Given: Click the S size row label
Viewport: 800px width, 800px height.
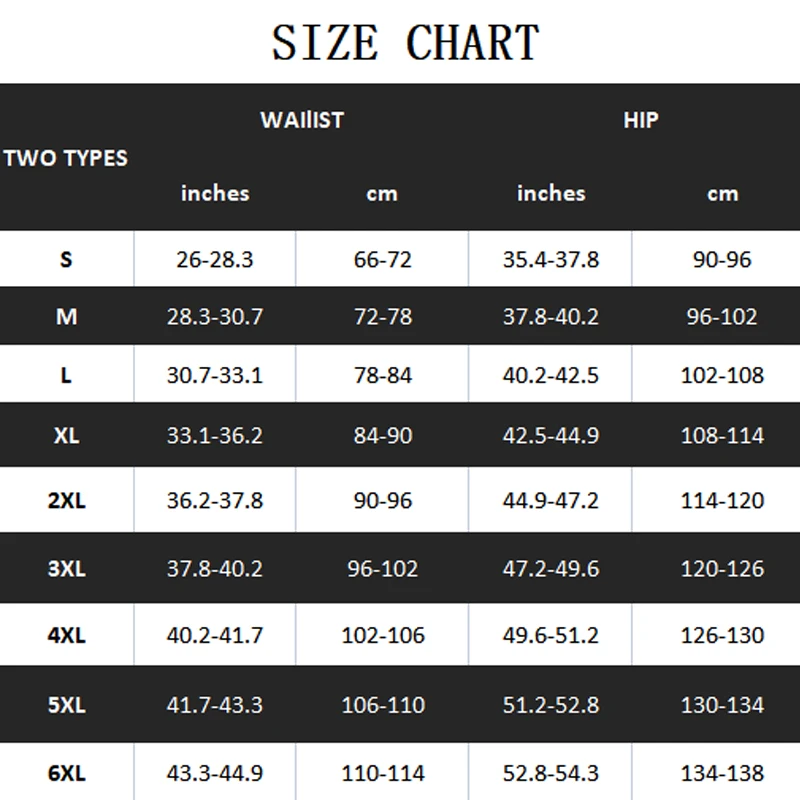Looking at the screenshot, I should [66, 260].
